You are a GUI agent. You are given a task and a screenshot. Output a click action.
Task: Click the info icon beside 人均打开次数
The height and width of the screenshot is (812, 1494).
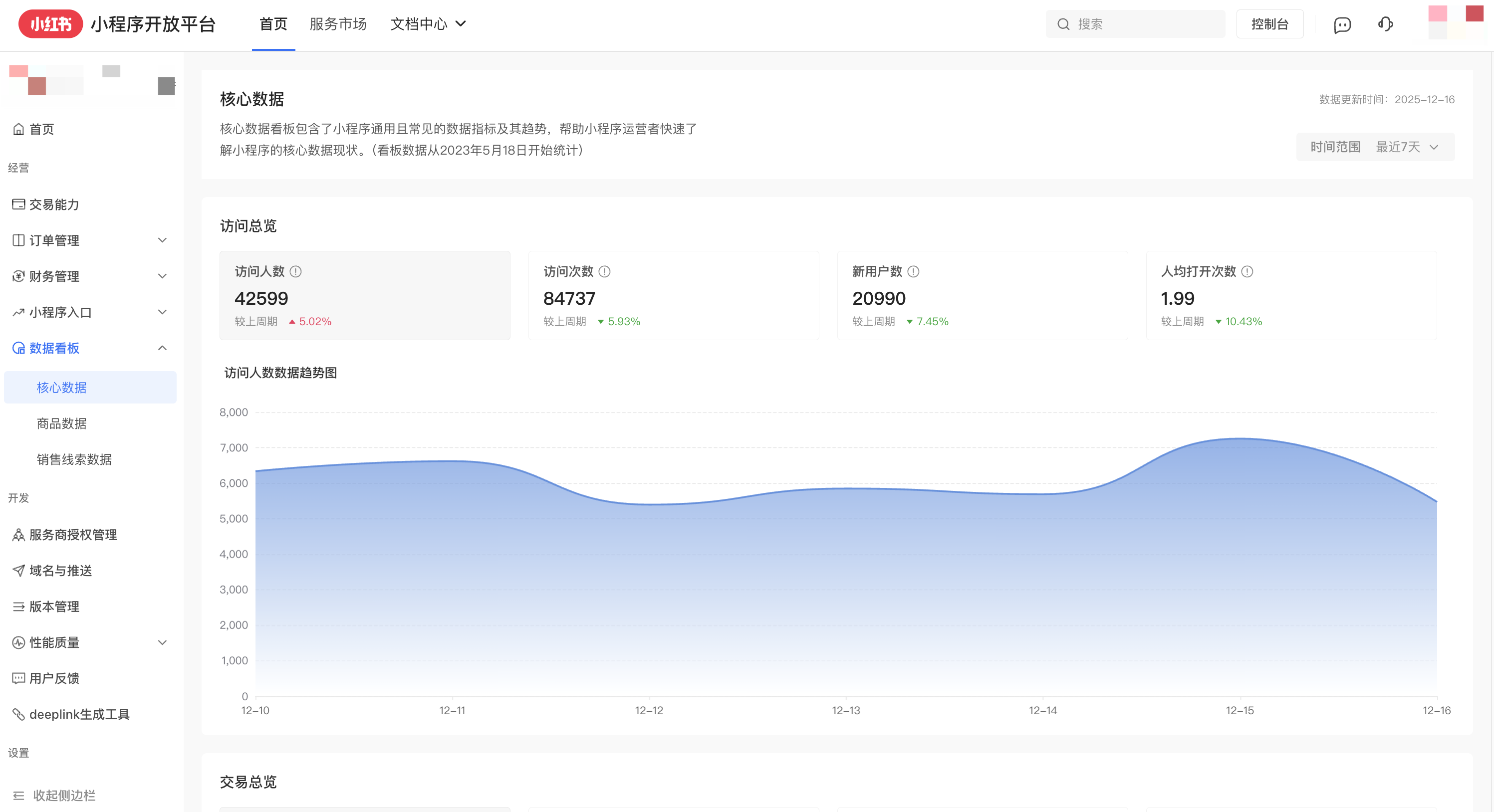coord(1247,271)
